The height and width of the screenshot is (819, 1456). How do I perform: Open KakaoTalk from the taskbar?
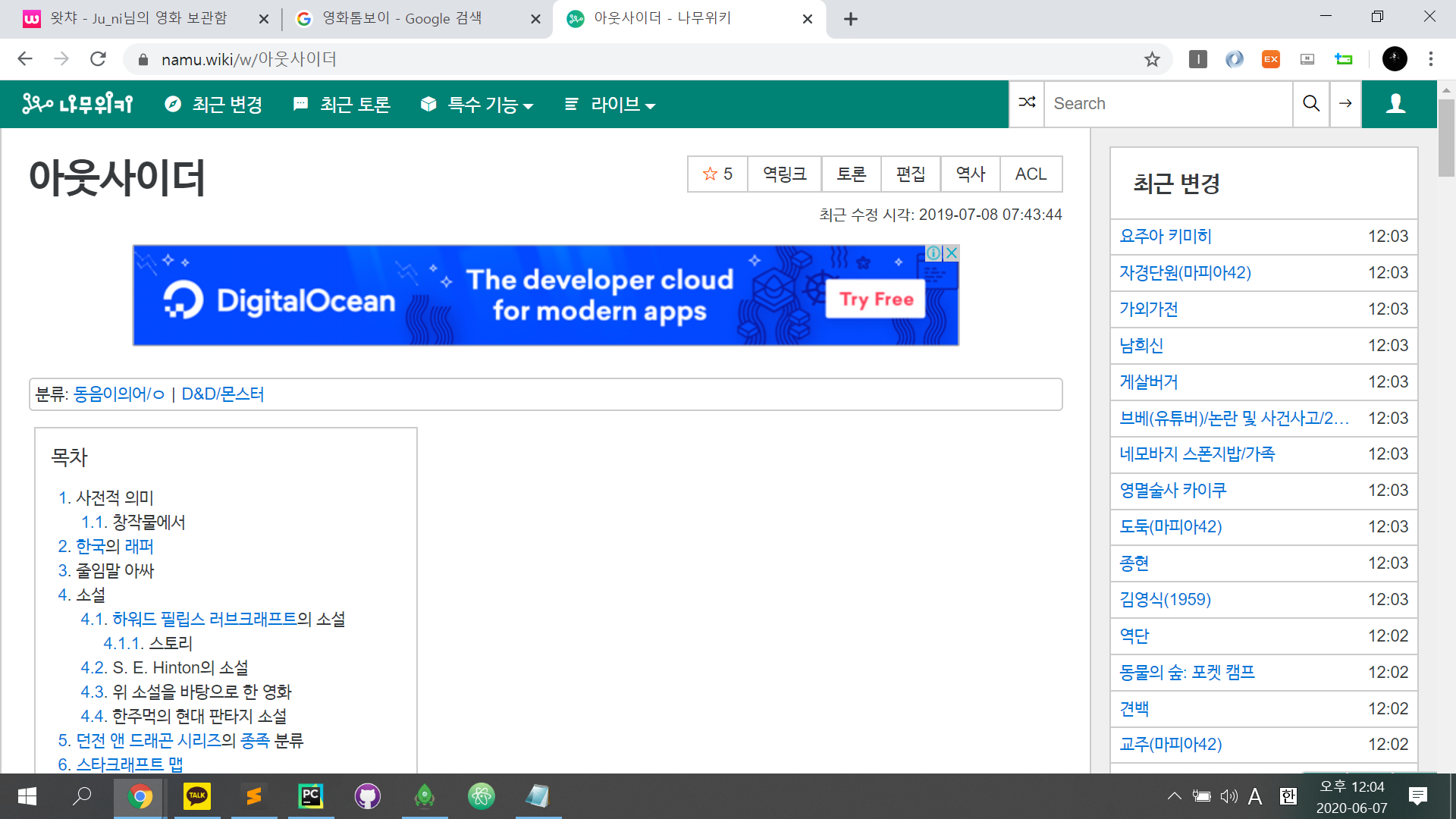197,795
